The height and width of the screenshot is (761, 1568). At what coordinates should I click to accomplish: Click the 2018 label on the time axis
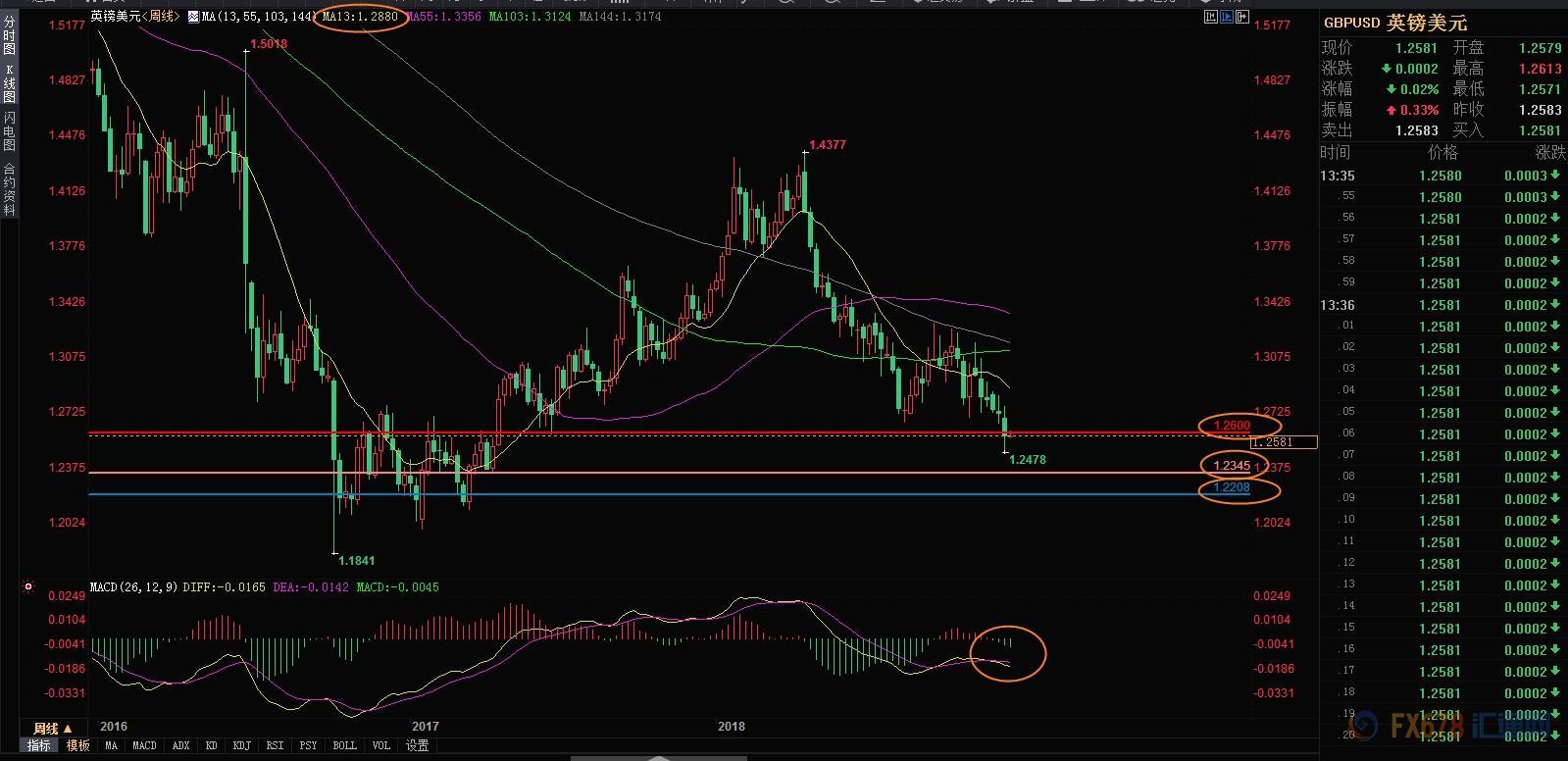pos(732,727)
